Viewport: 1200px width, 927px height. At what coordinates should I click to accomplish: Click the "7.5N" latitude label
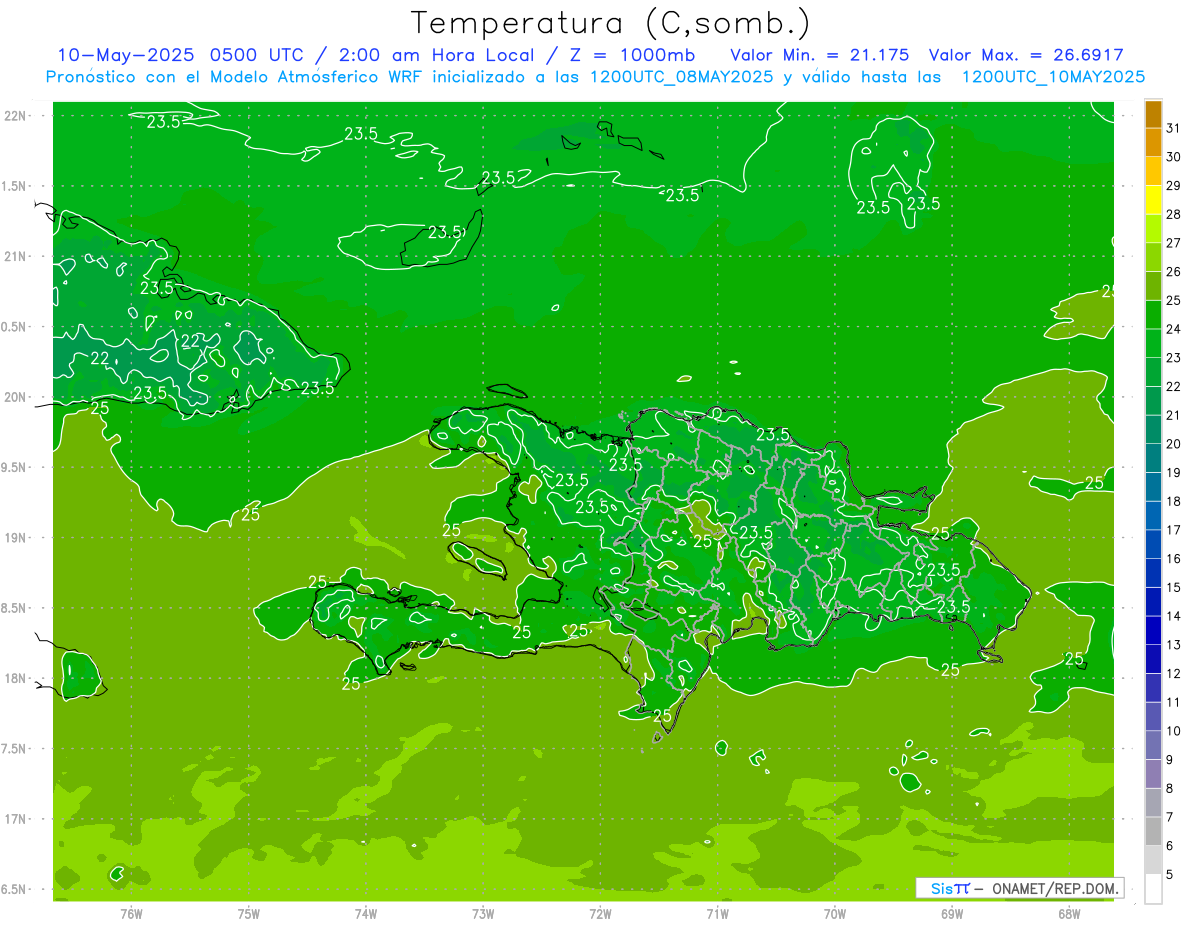click(15, 749)
